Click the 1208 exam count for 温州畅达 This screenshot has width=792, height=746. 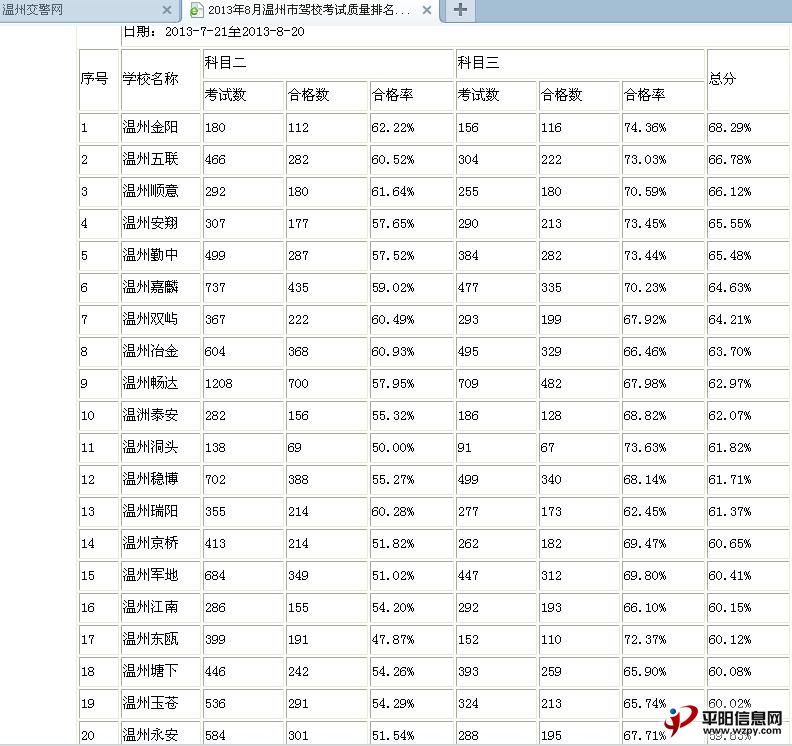click(x=219, y=383)
